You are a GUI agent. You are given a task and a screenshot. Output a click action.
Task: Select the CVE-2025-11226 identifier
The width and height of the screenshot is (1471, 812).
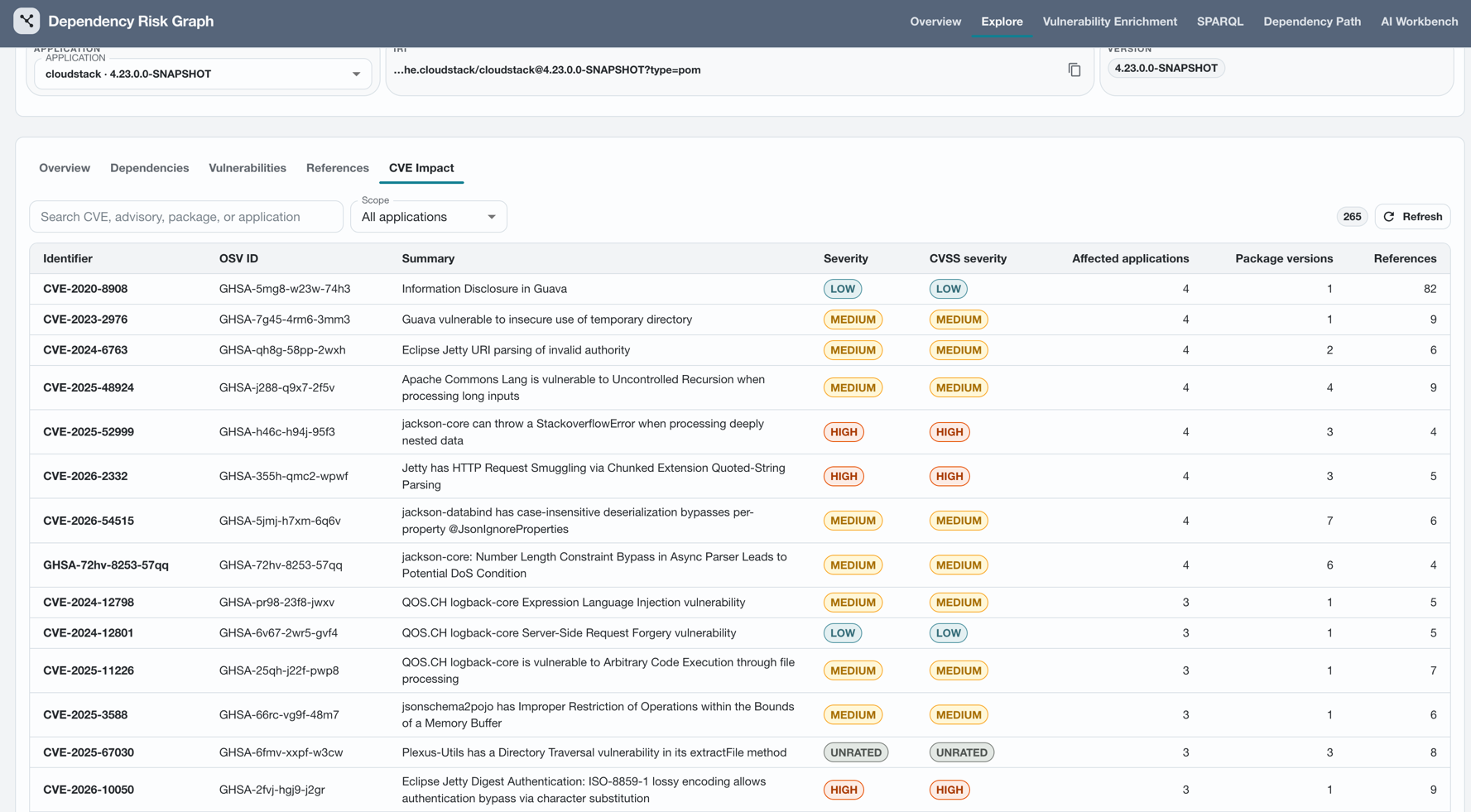tap(89, 670)
